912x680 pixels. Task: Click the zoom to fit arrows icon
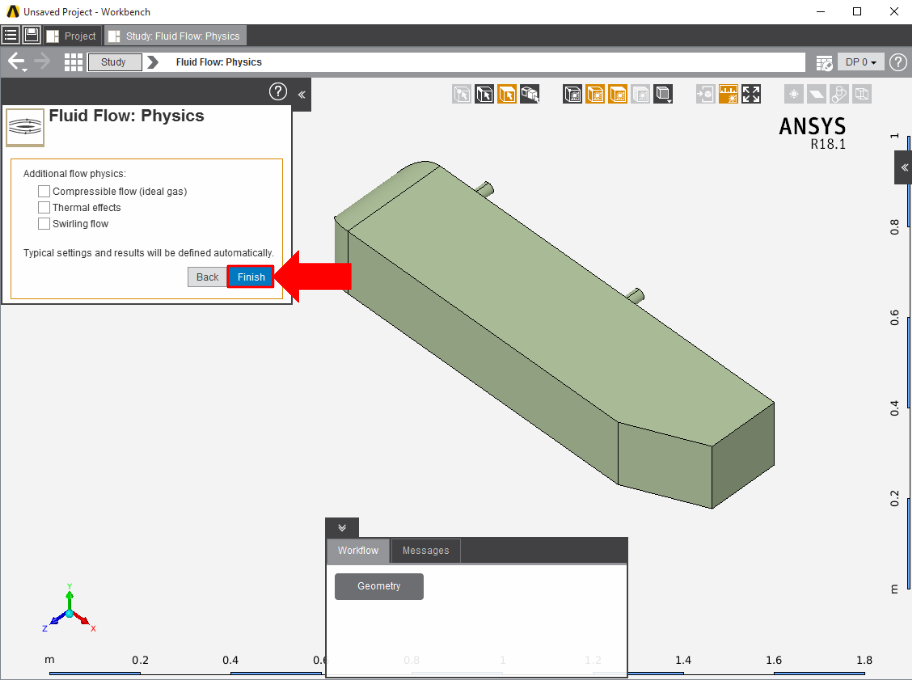coord(751,94)
